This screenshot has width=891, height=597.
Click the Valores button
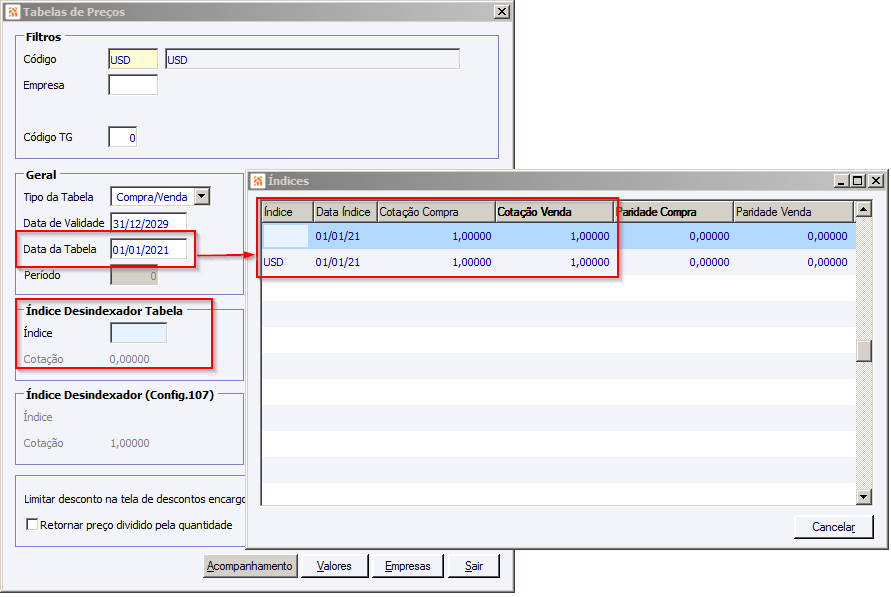click(x=334, y=566)
